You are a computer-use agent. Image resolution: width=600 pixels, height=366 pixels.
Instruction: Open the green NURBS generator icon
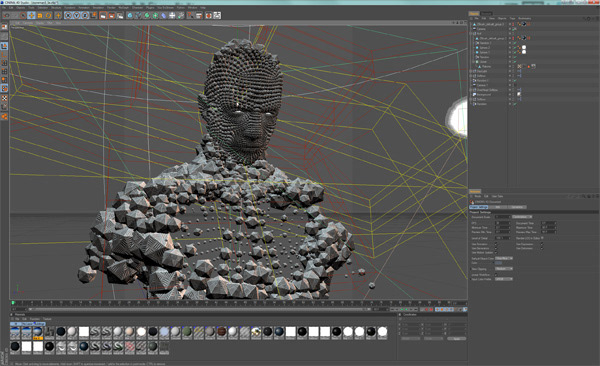147,15
